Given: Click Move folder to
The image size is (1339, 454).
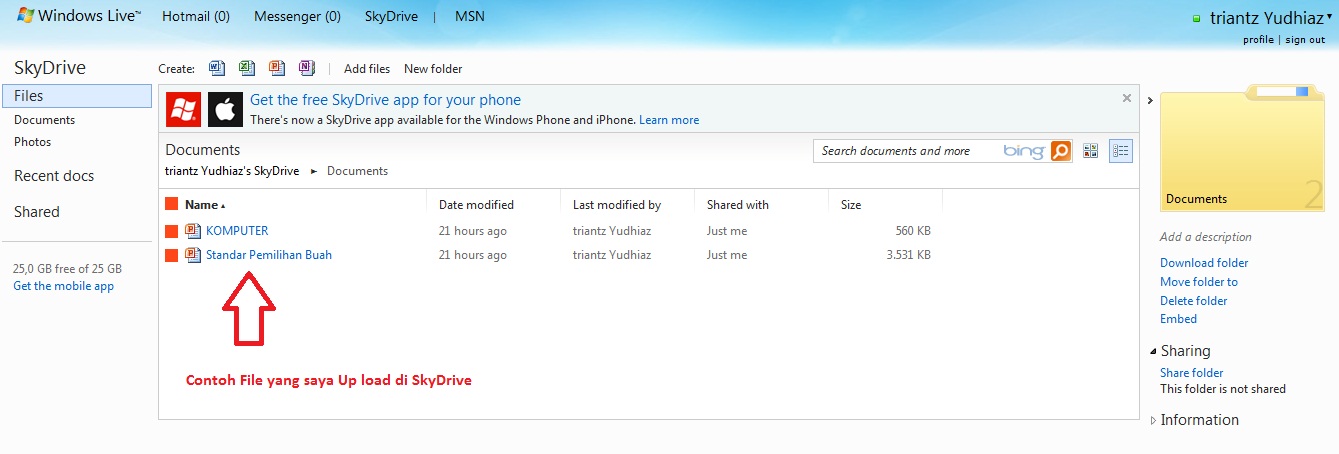Looking at the screenshot, I should (1199, 282).
